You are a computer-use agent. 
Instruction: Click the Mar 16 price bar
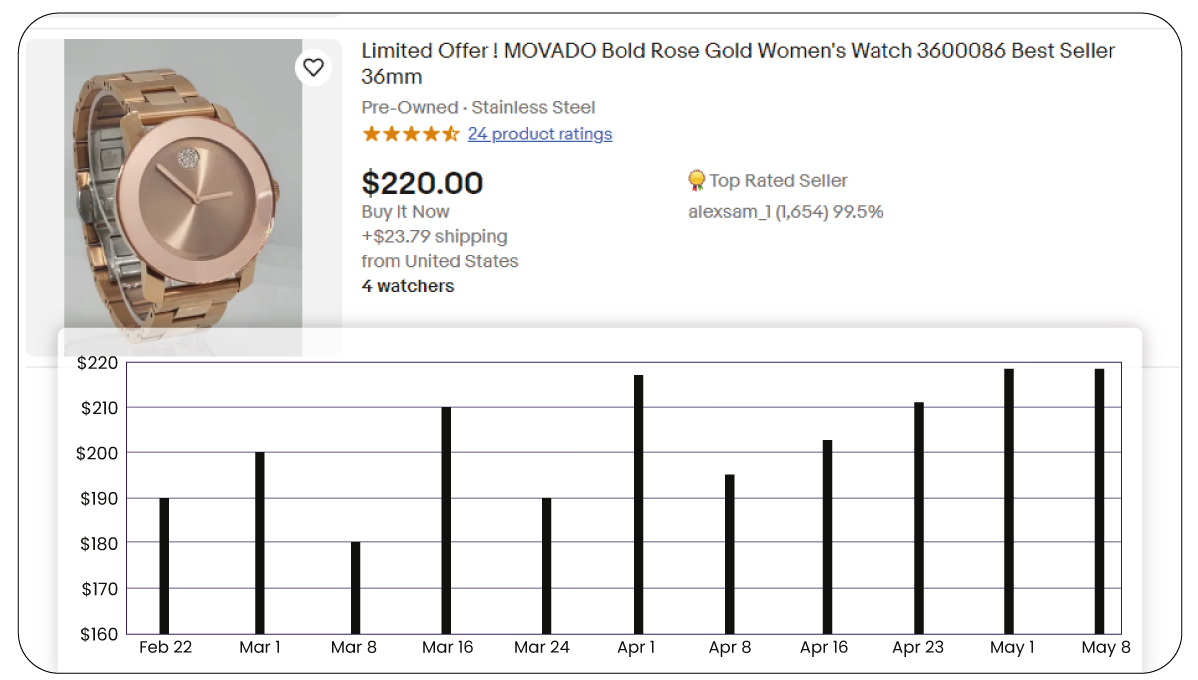point(448,520)
